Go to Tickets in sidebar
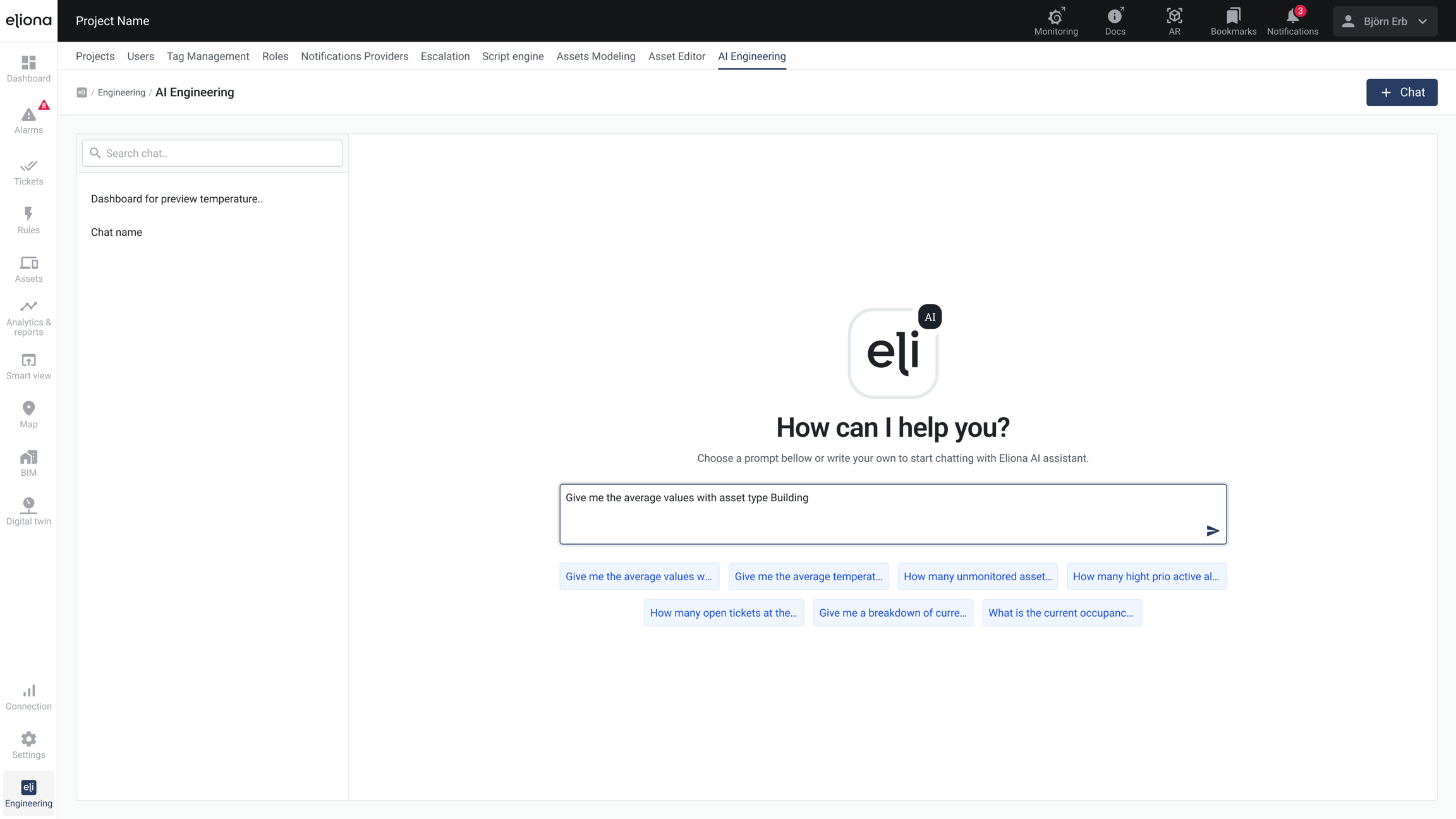This screenshot has width=1456, height=819. tap(28, 172)
